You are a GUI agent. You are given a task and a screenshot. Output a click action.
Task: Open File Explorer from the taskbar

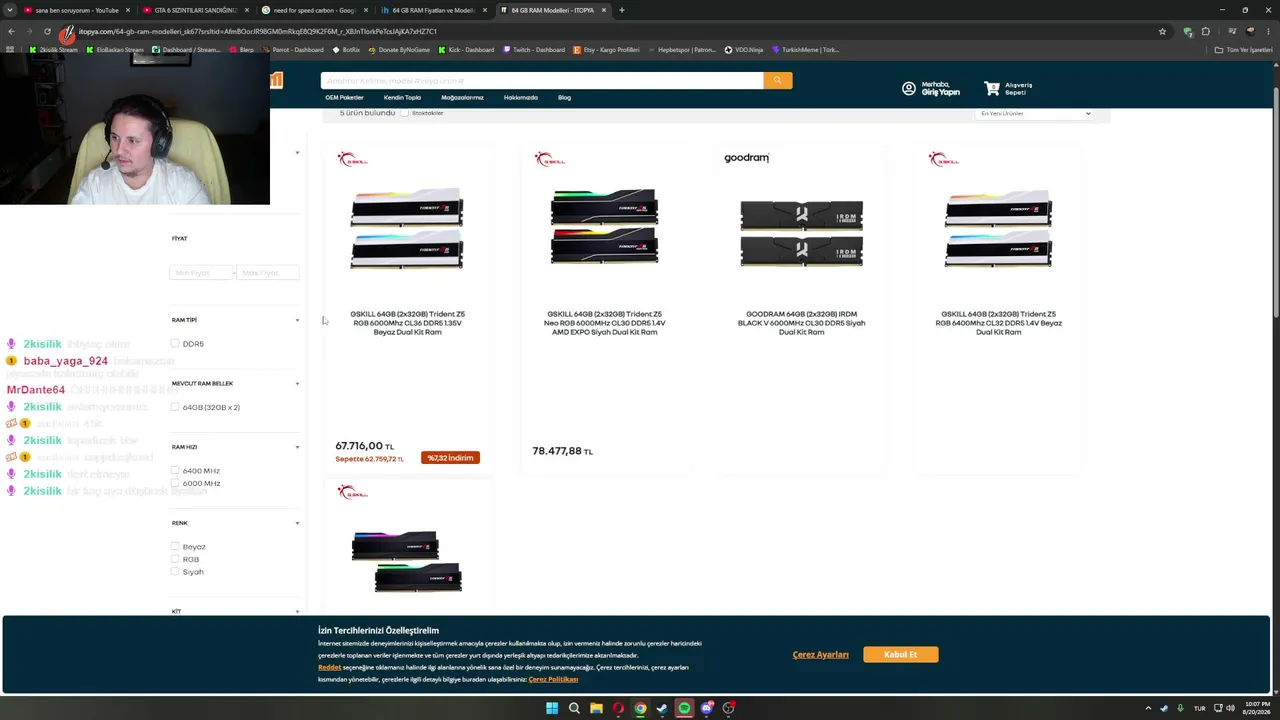click(596, 708)
